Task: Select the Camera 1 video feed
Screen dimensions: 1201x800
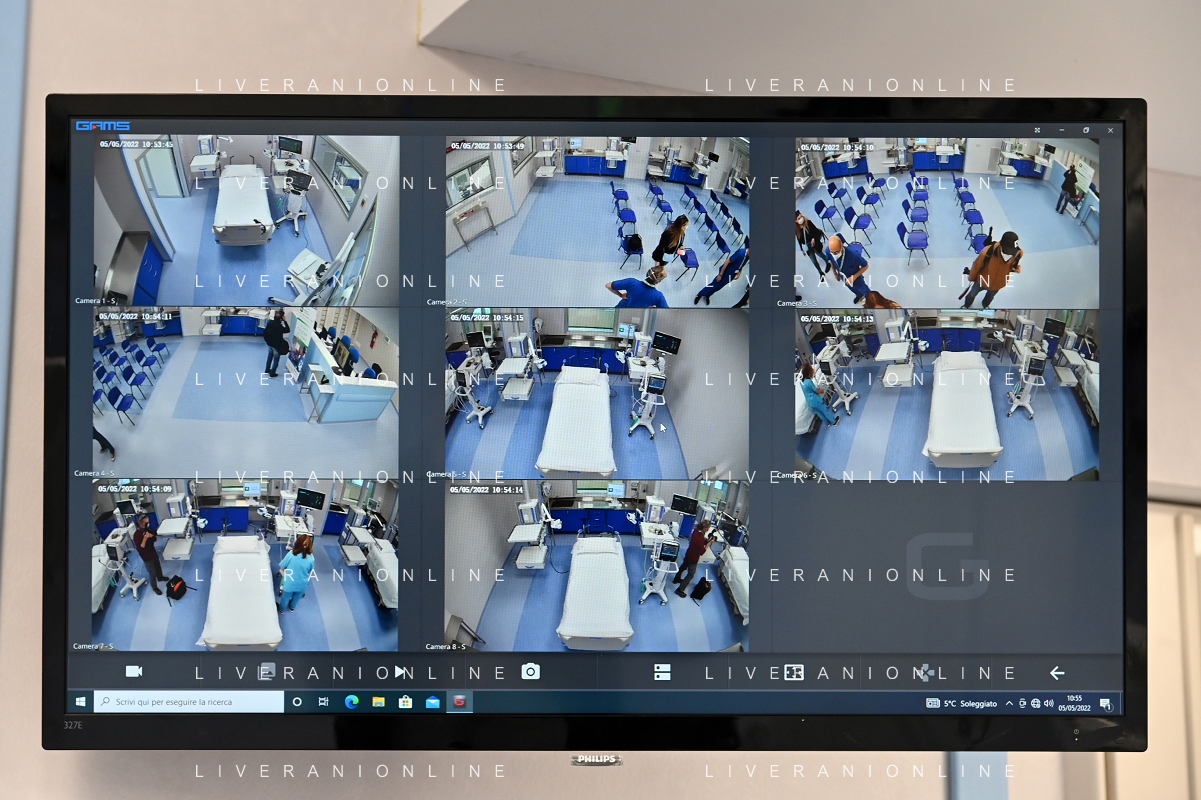Action: [x=246, y=220]
